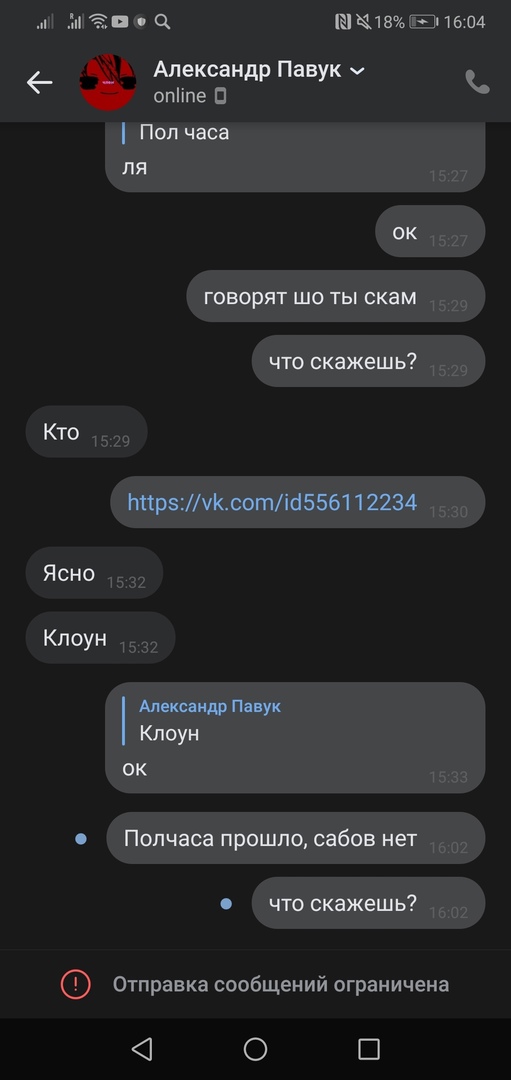511x1080 pixels.
Task: Tap the "Отправка сообщений ограничена" notice
Action: [281, 984]
